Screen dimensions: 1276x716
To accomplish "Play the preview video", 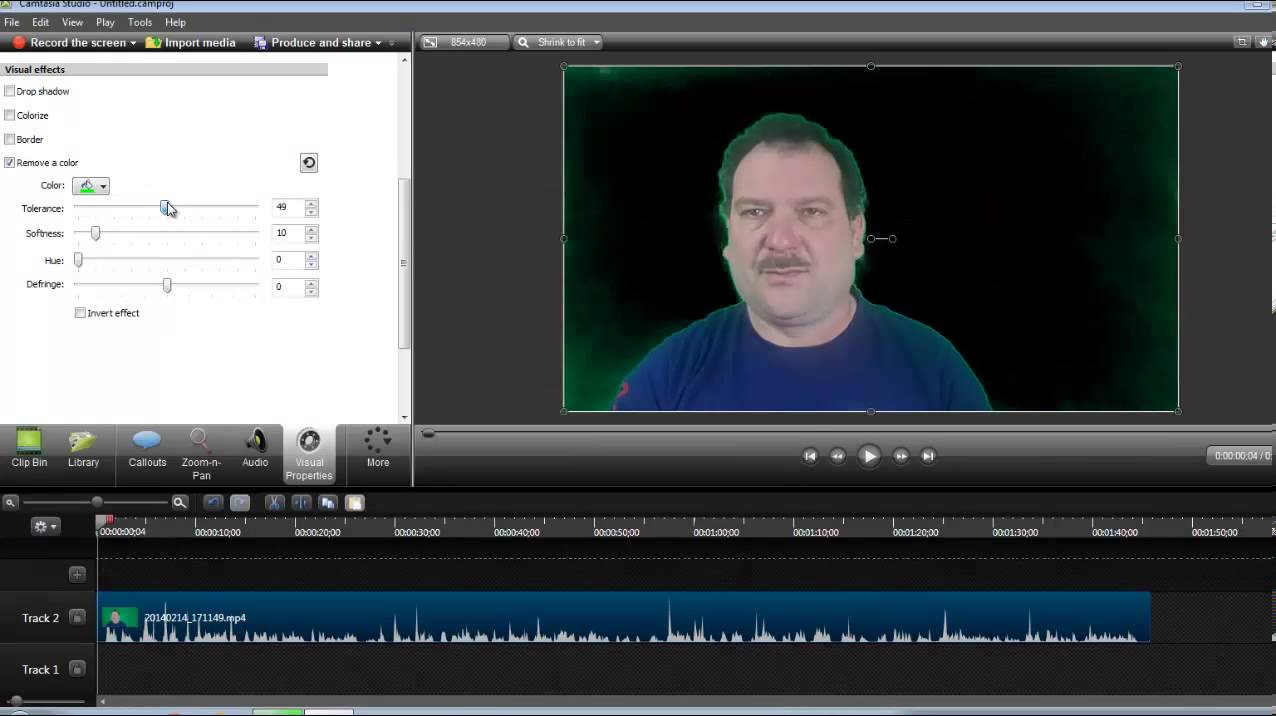I will tap(869, 456).
